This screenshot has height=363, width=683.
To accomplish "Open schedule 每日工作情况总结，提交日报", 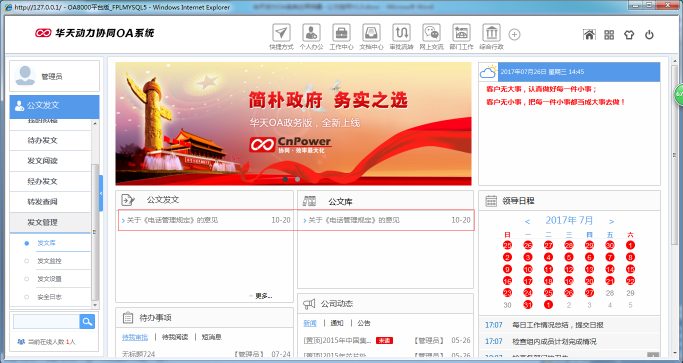I will [x=558, y=325].
